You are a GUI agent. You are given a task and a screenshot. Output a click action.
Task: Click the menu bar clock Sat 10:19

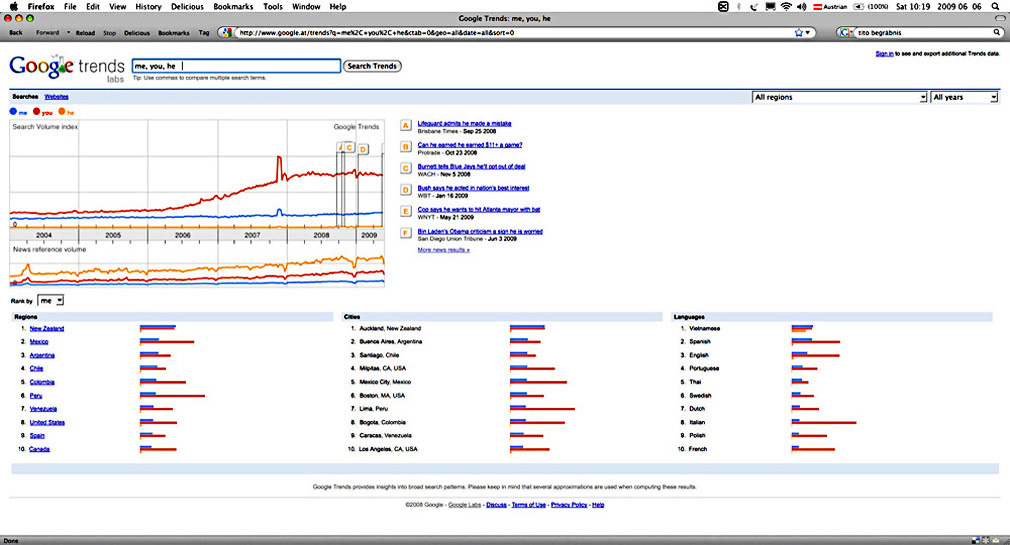[x=913, y=6]
